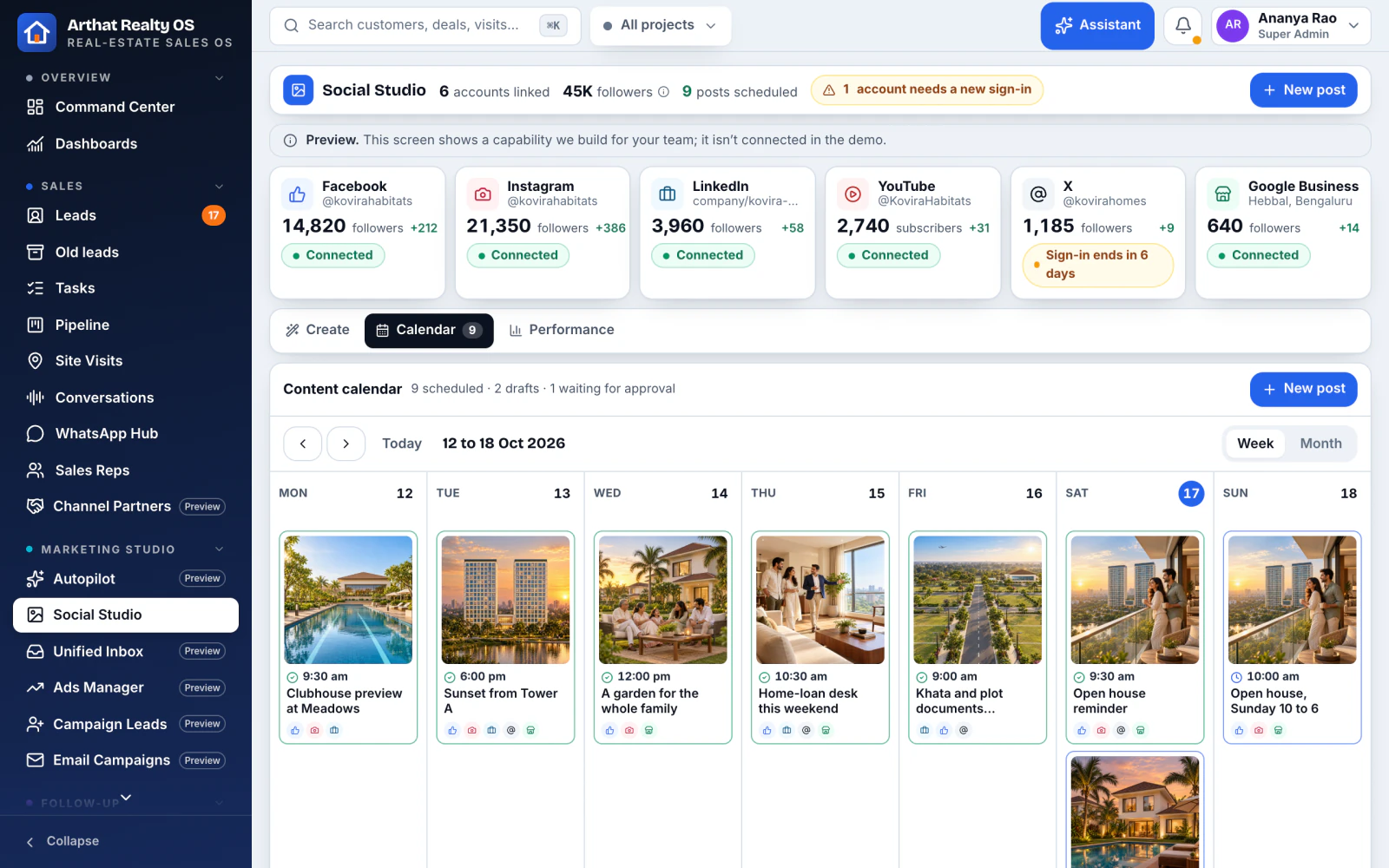Viewport: 1389px width, 868px height.
Task: Click the account needs new sign-in alert
Action: pos(927,89)
